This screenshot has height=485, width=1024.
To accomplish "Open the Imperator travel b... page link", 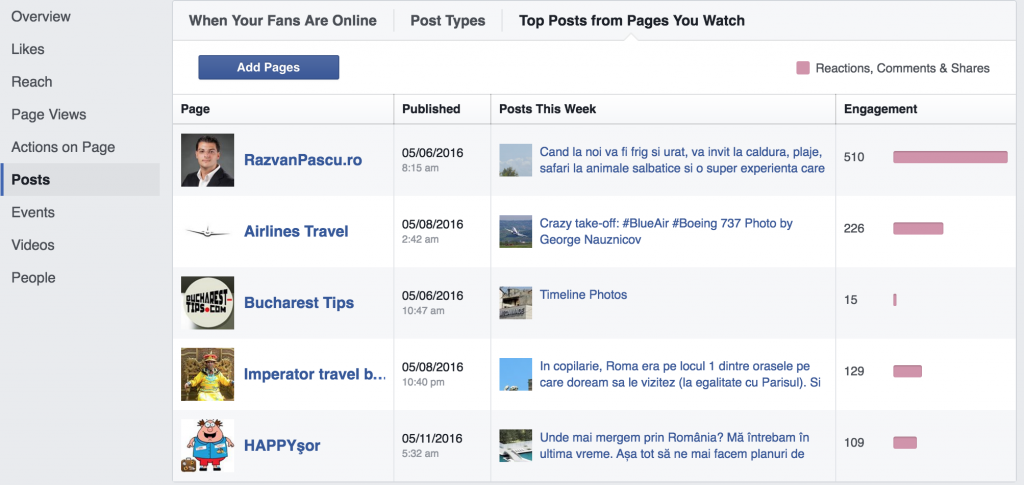I will (315, 374).
